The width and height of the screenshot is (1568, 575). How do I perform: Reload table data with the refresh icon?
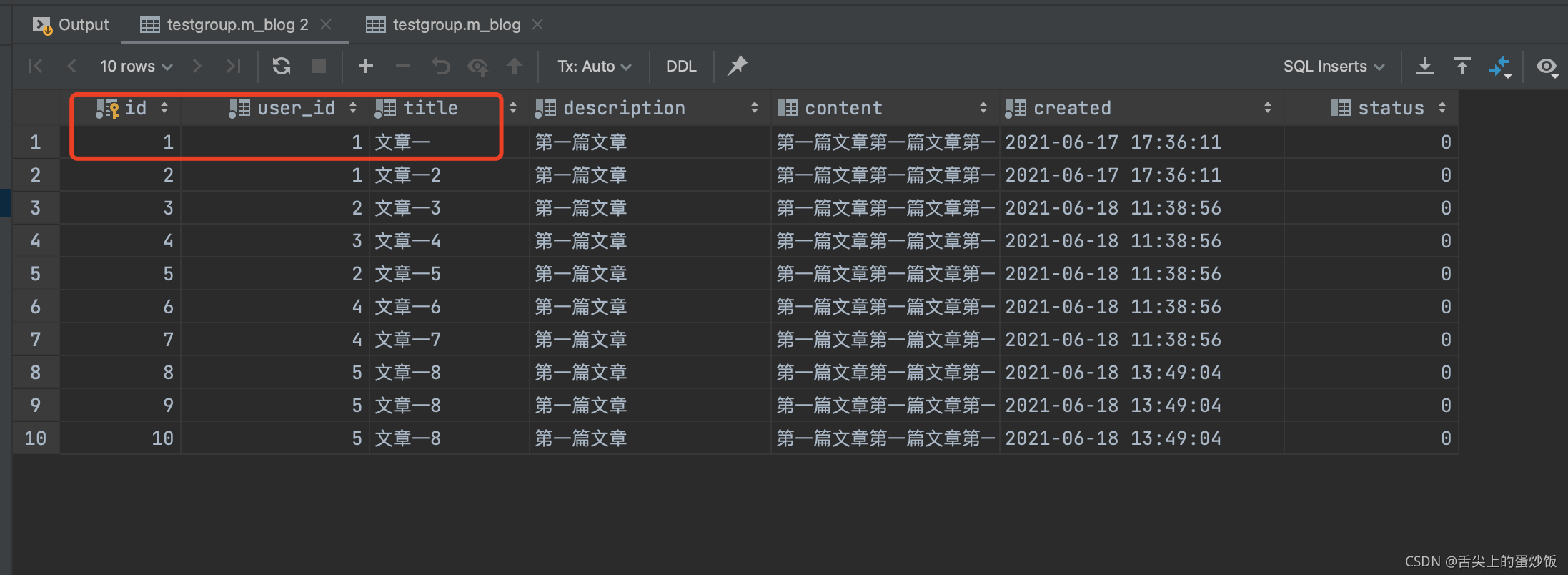coord(282,66)
